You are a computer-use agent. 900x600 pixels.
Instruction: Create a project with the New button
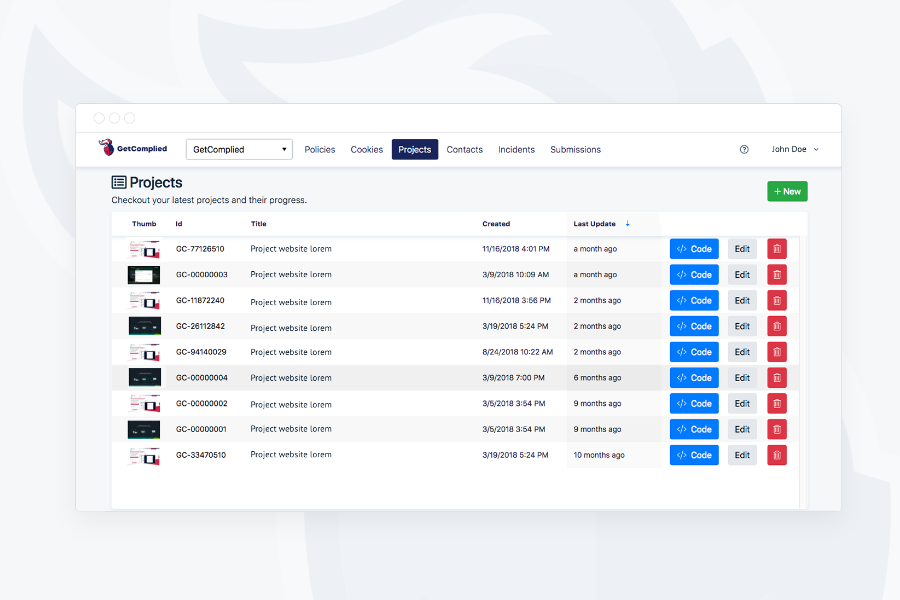pyautogui.click(x=787, y=191)
